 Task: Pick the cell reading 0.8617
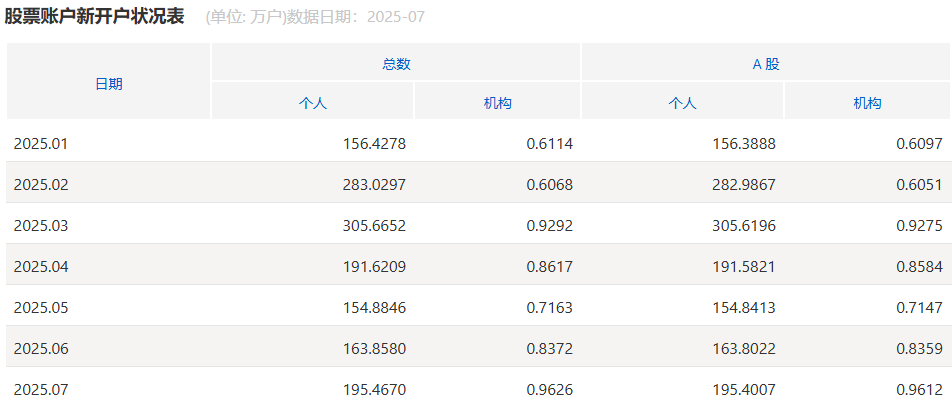point(549,266)
